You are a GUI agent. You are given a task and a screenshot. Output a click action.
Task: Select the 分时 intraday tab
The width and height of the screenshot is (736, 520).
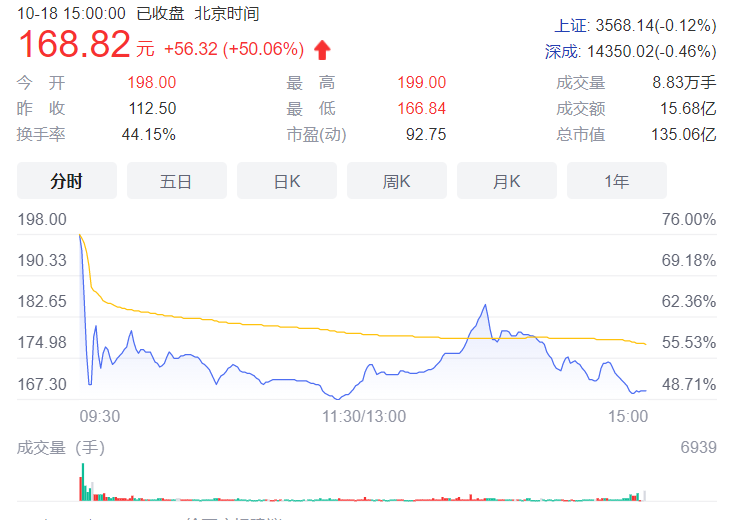click(67, 181)
